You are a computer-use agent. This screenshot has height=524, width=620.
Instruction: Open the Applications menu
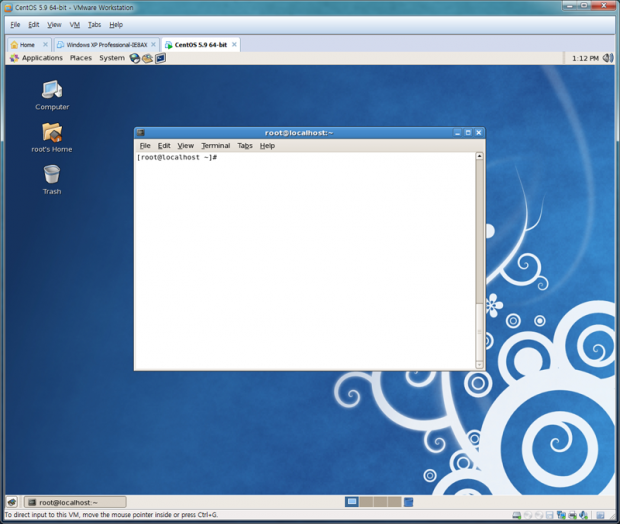[42, 58]
